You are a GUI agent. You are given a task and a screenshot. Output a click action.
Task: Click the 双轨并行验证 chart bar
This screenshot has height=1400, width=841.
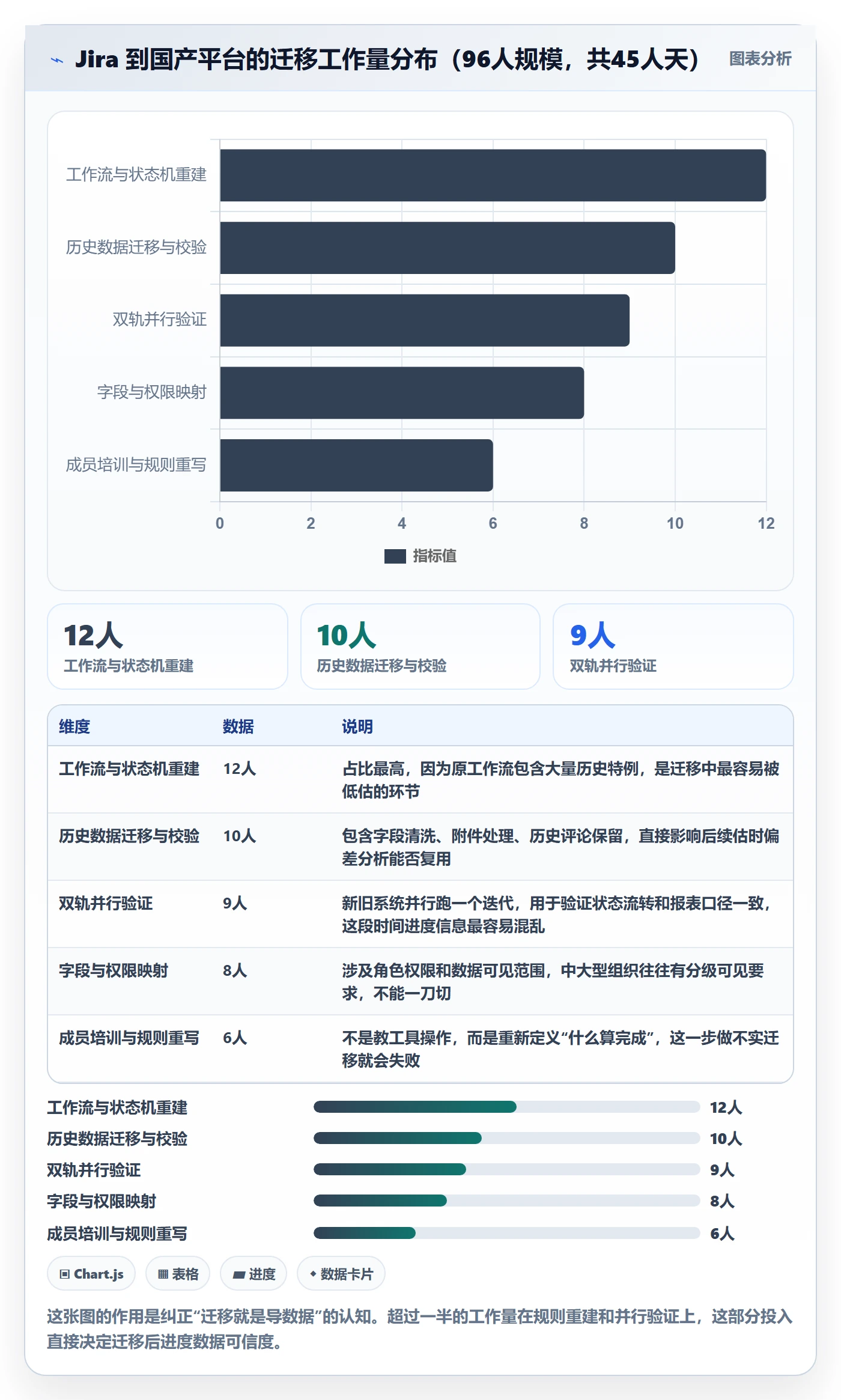click(x=425, y=320)
